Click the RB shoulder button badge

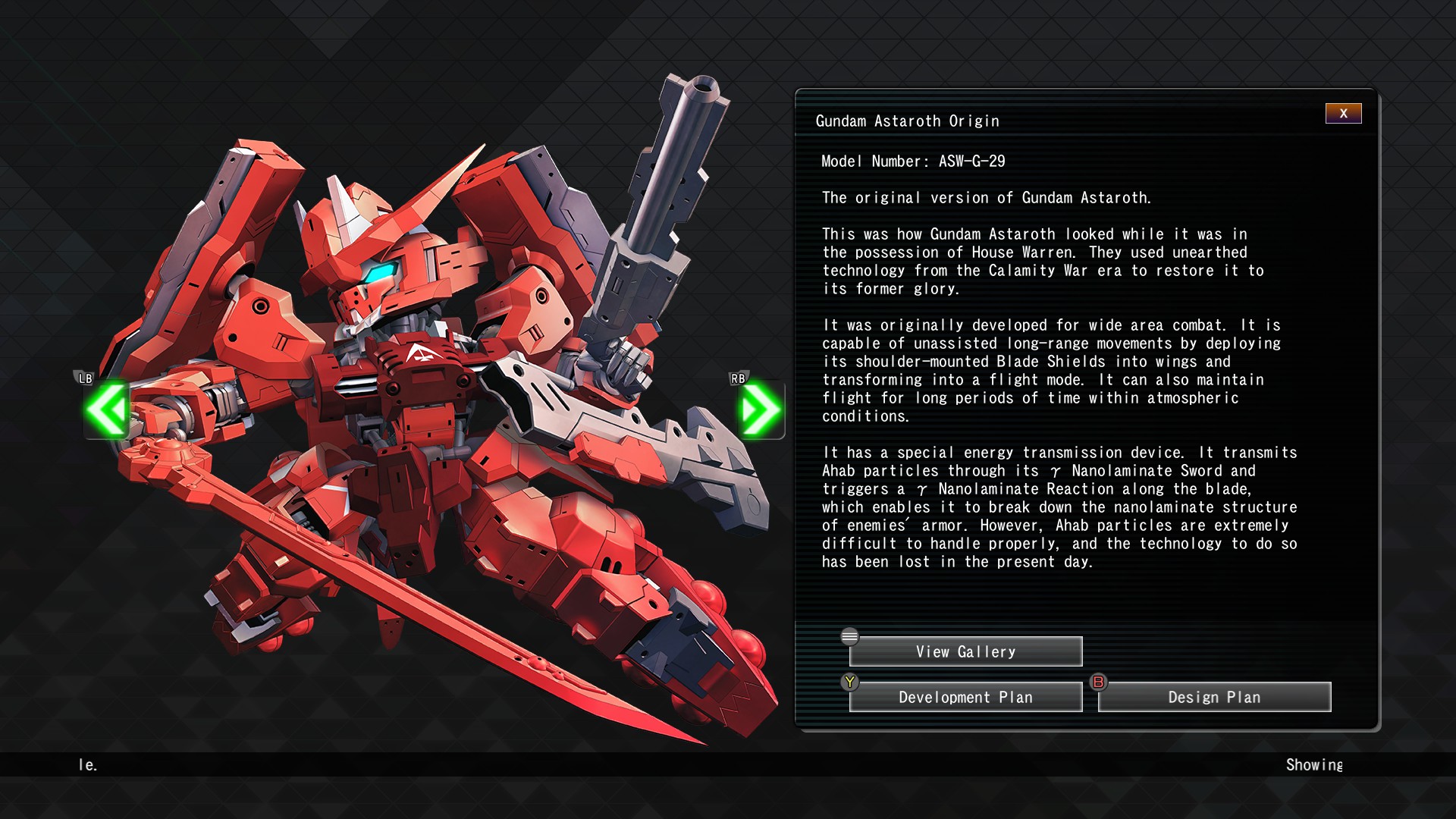[737, 378]
